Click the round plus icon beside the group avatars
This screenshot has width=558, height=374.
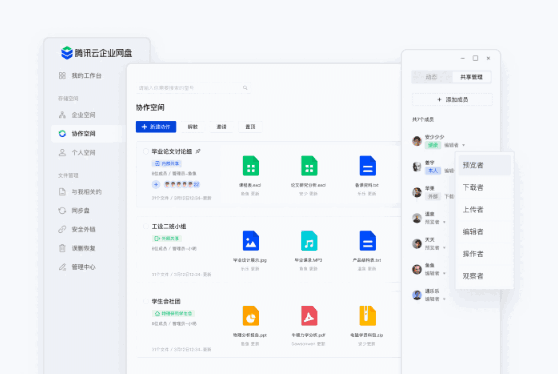[x=156, y=184]
